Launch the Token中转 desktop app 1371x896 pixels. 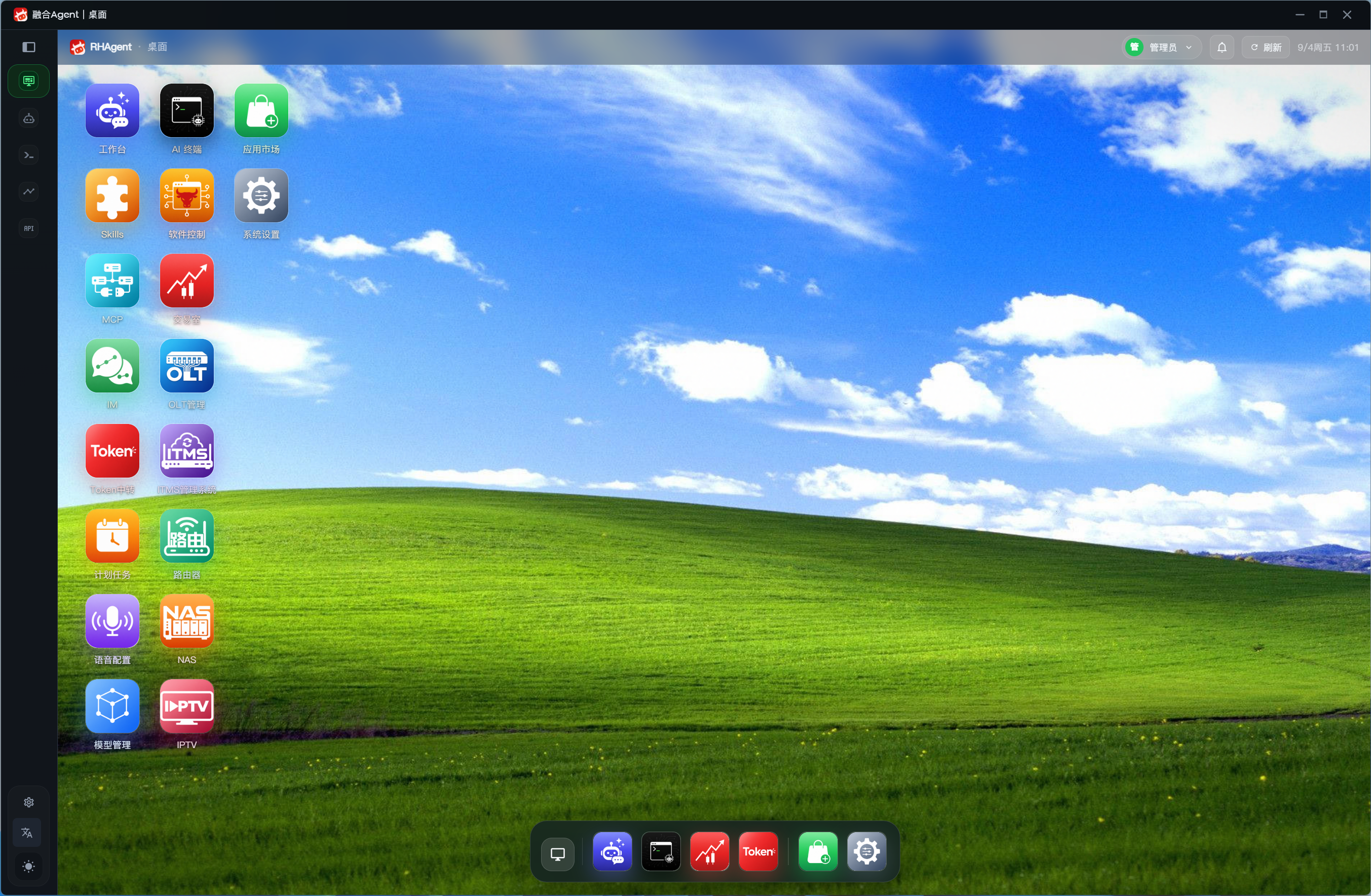tap(112, 451)
